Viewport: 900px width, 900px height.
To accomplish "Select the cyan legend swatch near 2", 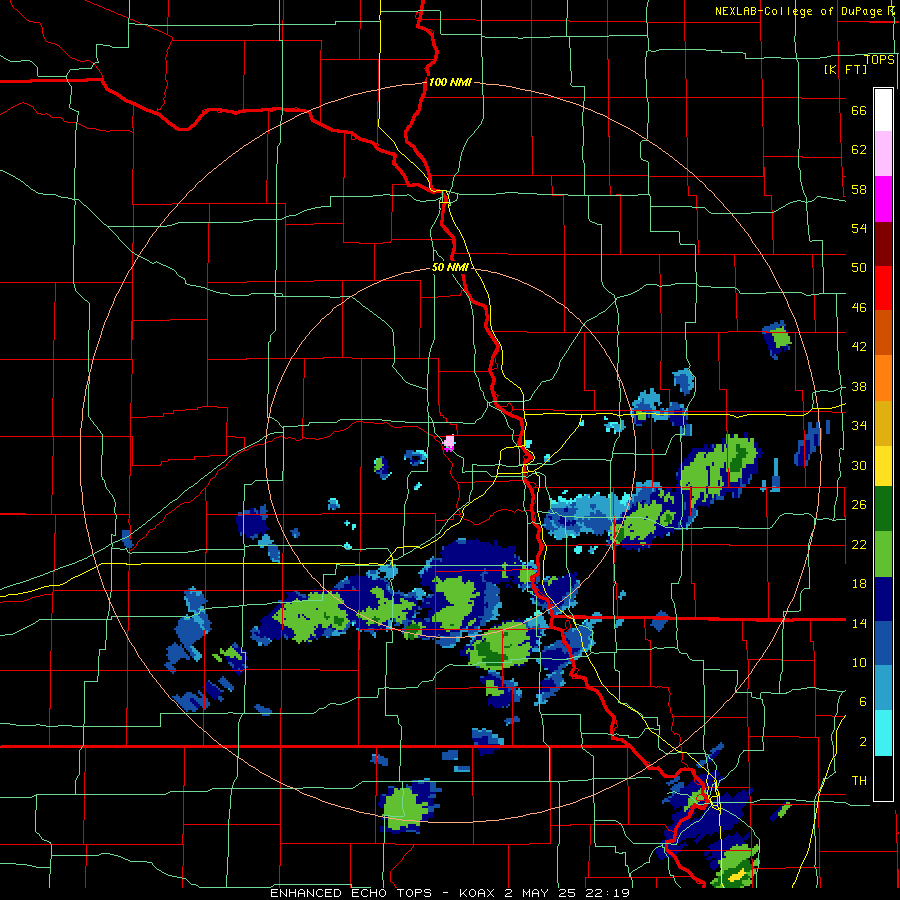I will [883, 733].
